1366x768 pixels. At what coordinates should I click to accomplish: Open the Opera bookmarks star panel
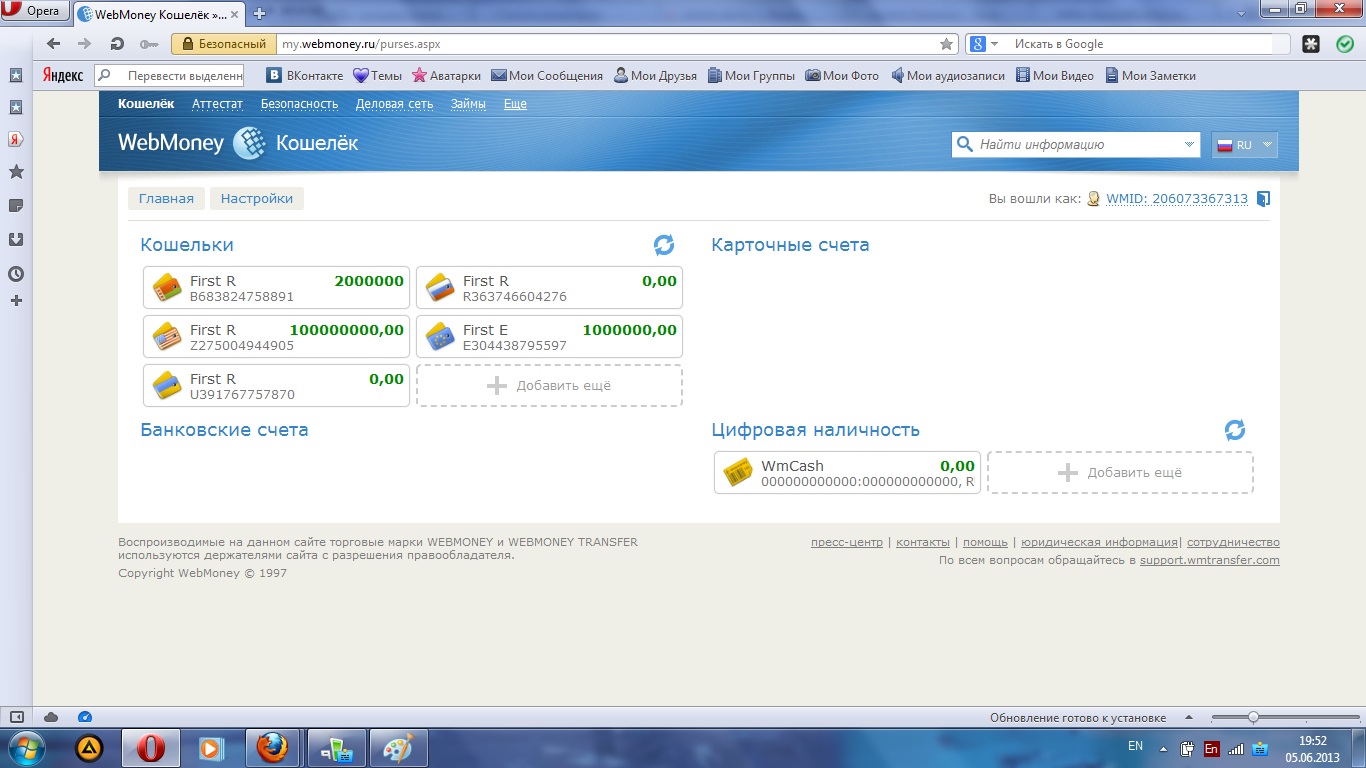16,172
